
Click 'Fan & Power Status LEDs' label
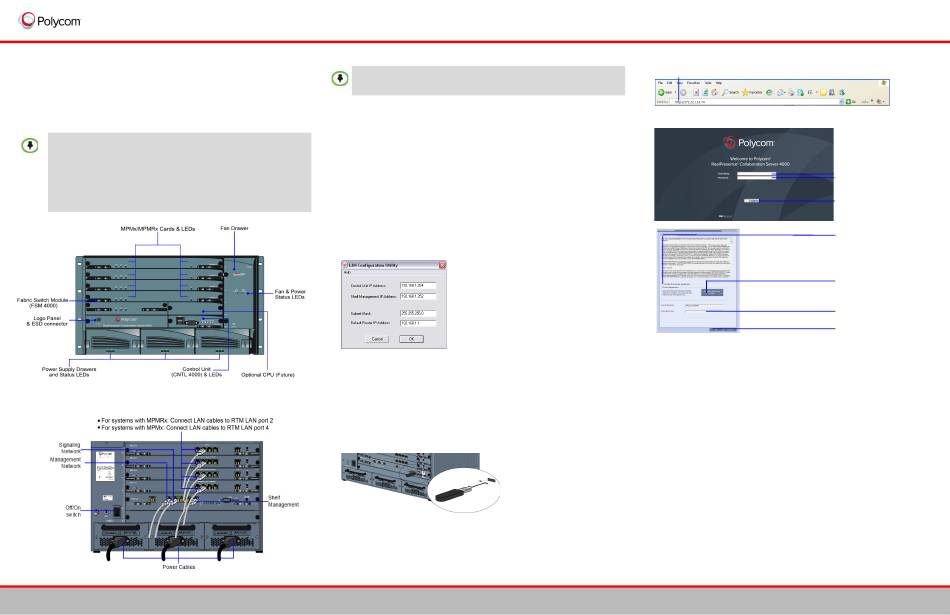click(290, 294)
